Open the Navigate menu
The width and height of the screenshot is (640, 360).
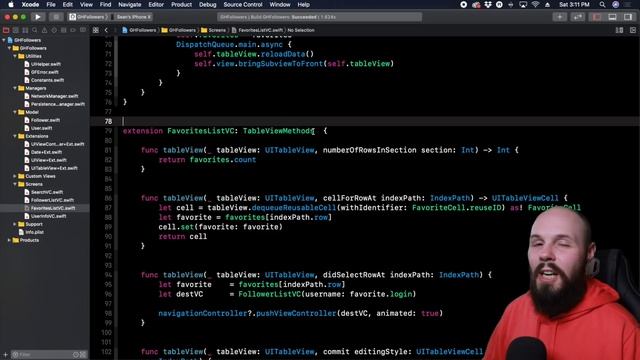(129, 4)
